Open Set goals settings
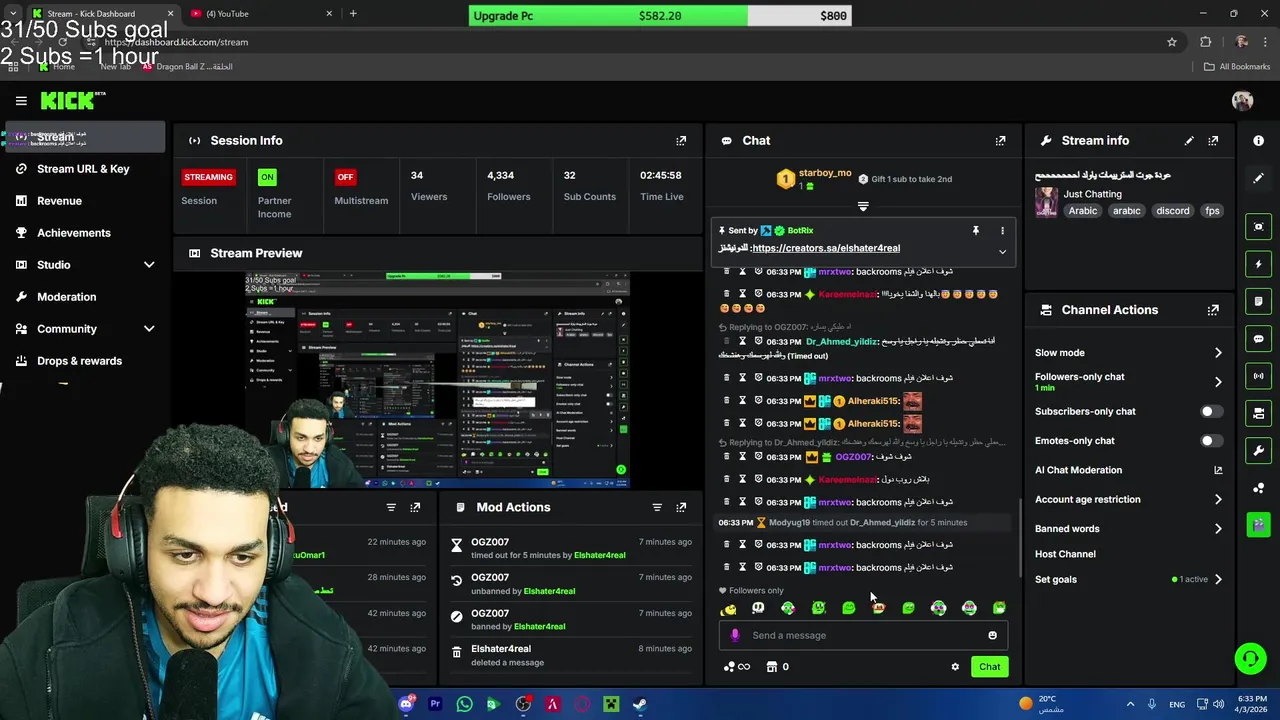The image size is (1280, 720). pyautogui.click(x=1128, y=579)
